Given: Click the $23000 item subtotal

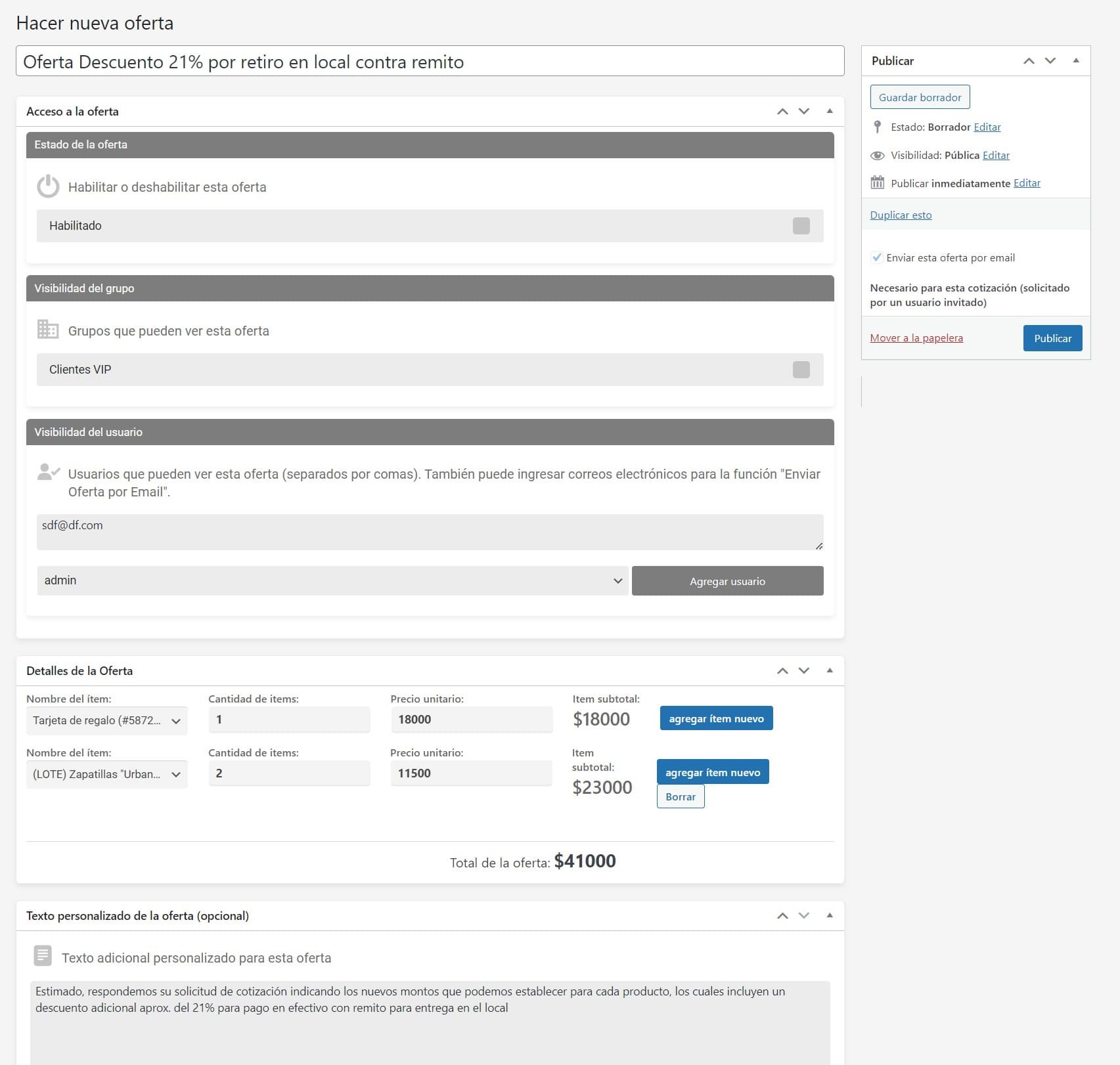Looking at the screenshot, I should tap(602, 787).
